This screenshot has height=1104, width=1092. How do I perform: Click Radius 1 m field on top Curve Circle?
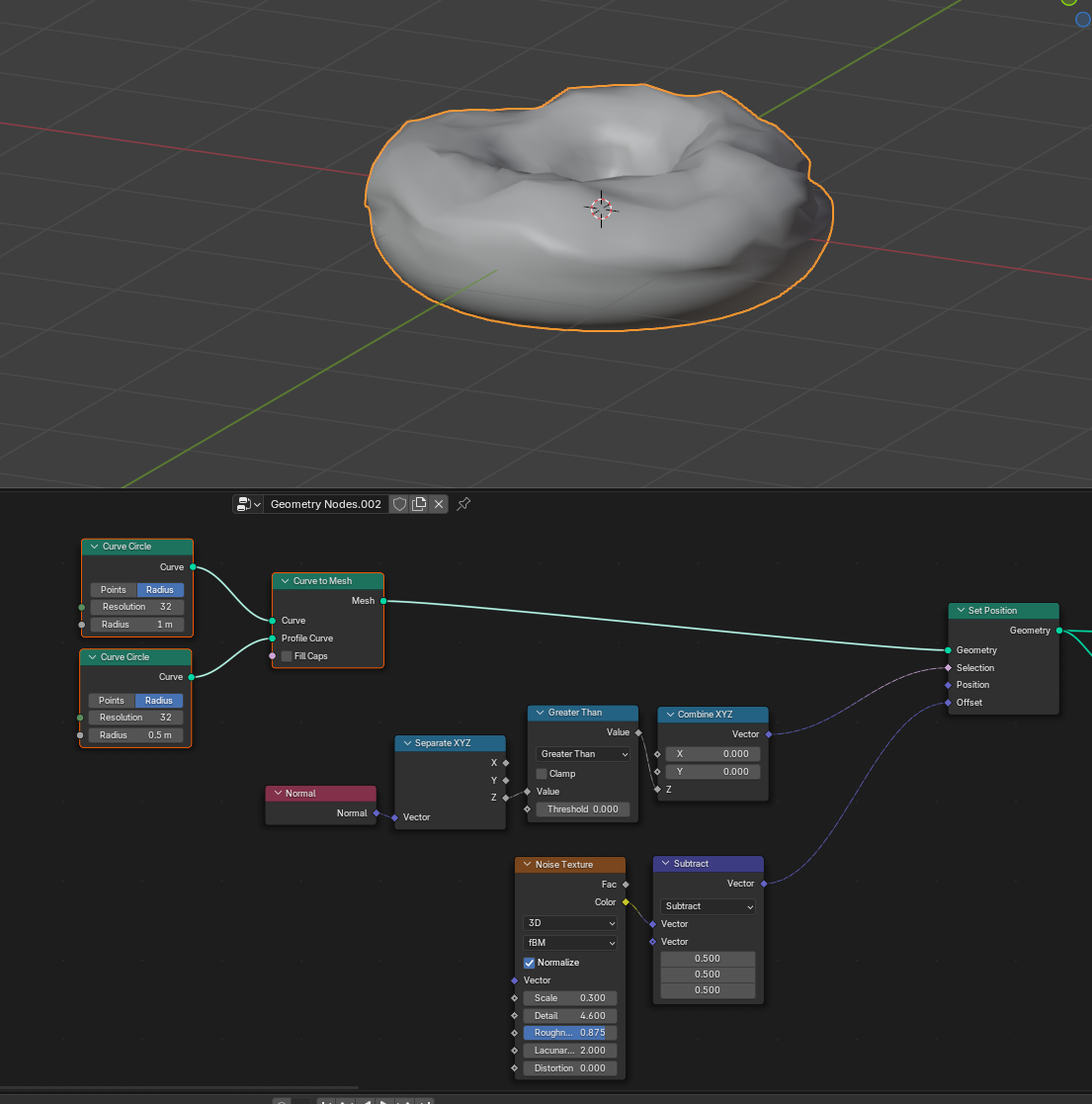(x=137, y=625)
